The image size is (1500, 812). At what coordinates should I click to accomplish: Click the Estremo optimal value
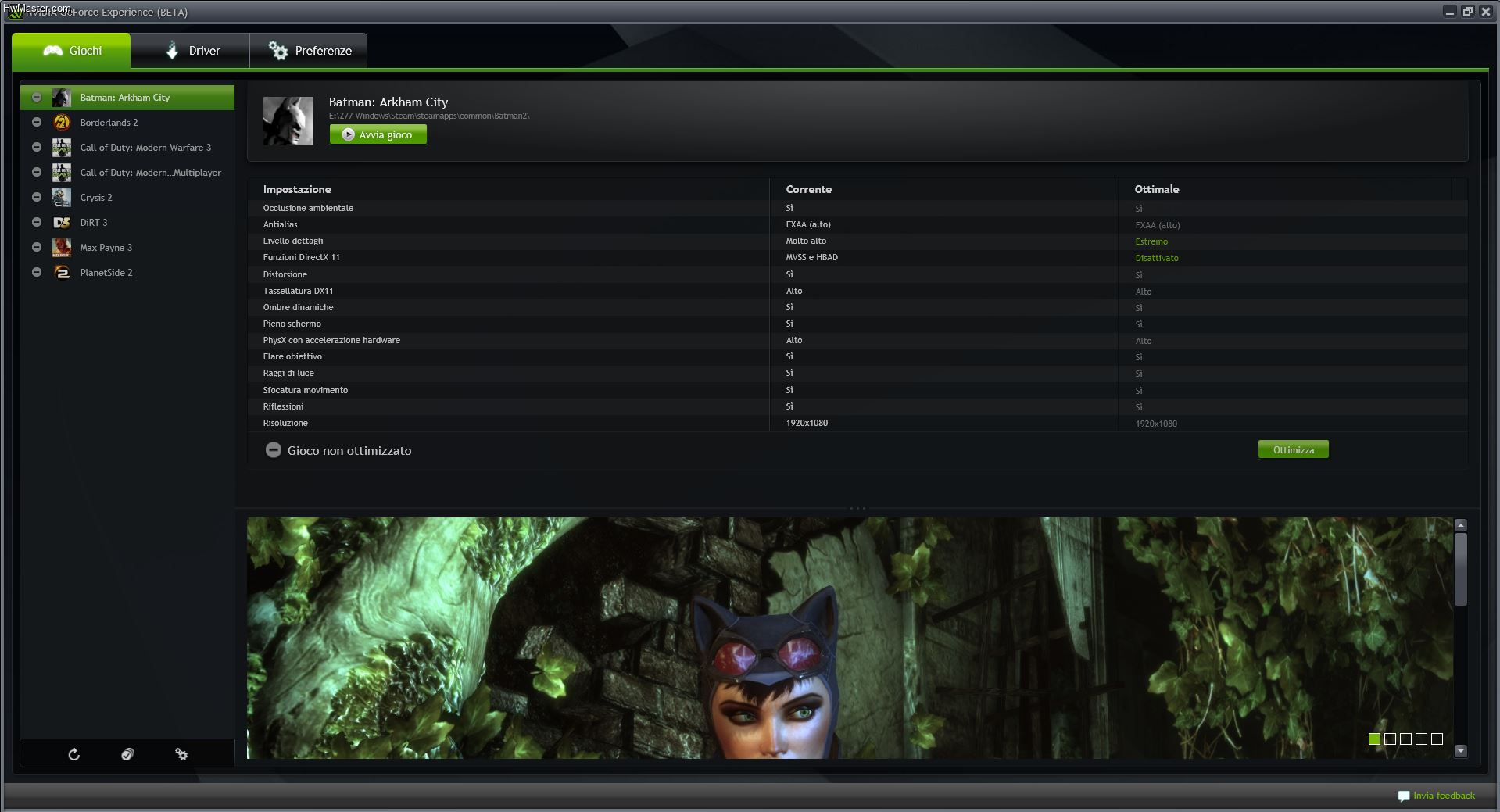click(x=1151, y=241)
